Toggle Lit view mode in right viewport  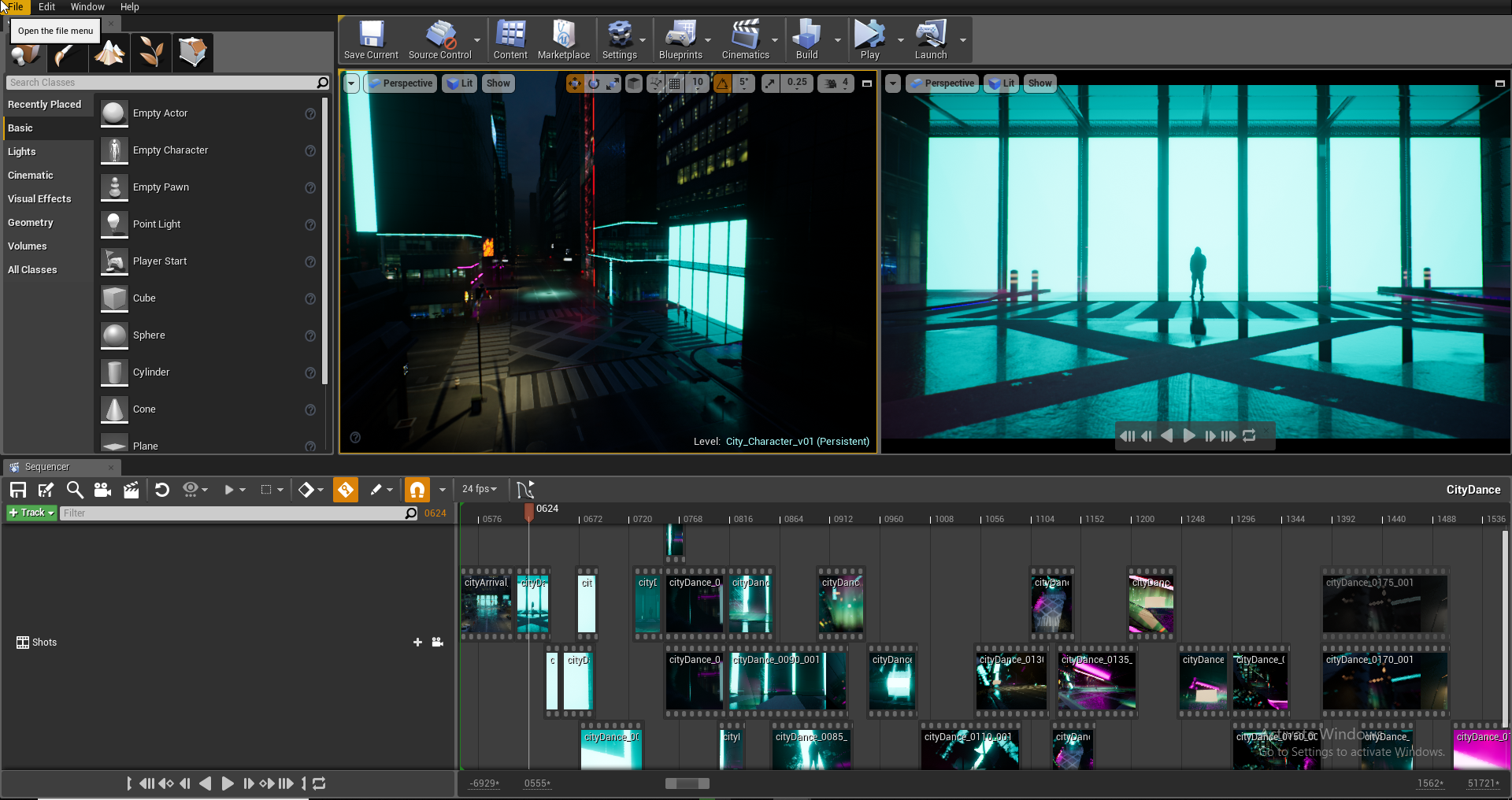pos(1002,83)
